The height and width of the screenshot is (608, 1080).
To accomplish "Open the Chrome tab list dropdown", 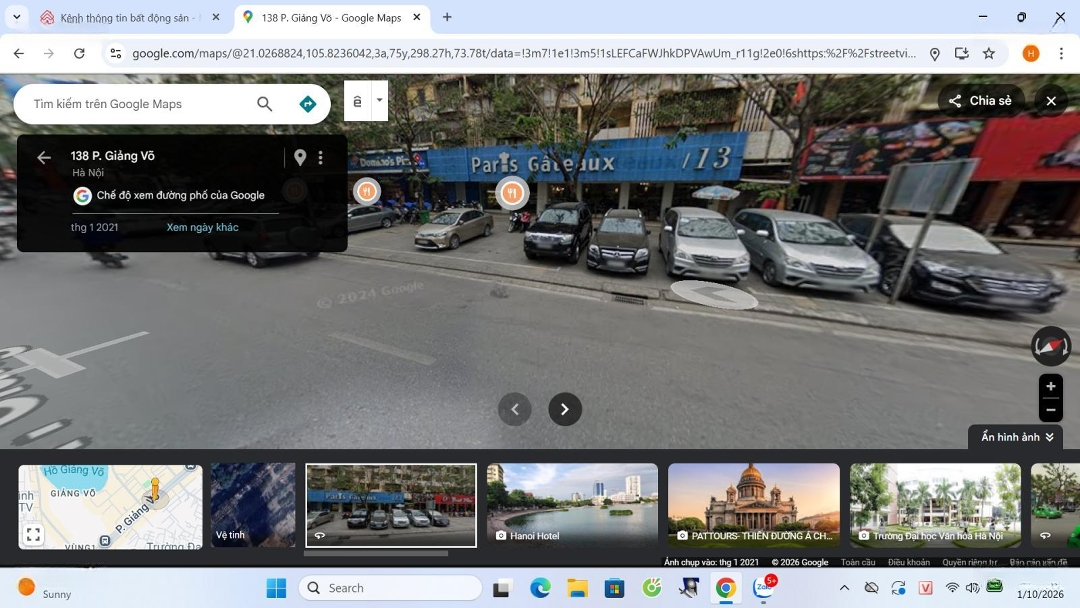I will [x=16, y=17].
